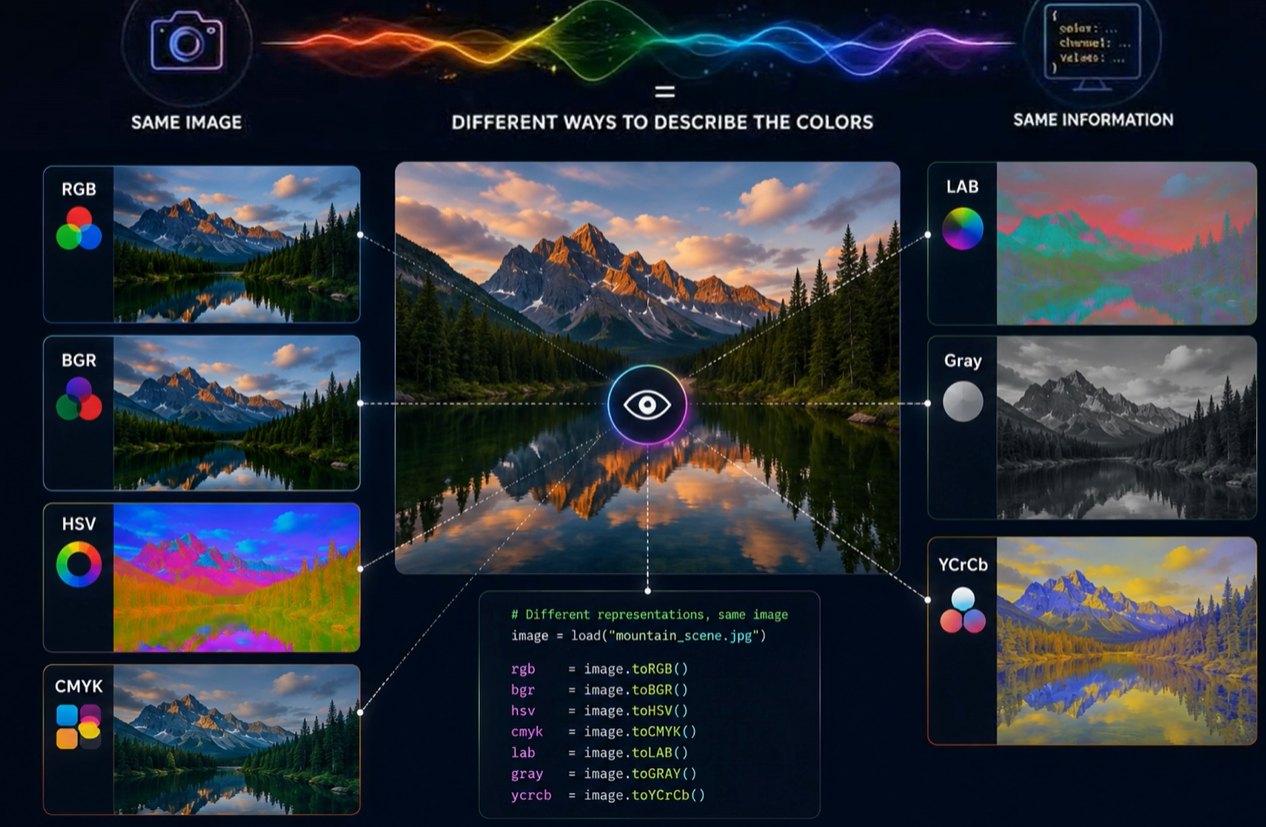The width and height of the screenshot is (1266, 827).
Task: Select the BGR overlapping circles icon
Action: click(x=79, y=398)
